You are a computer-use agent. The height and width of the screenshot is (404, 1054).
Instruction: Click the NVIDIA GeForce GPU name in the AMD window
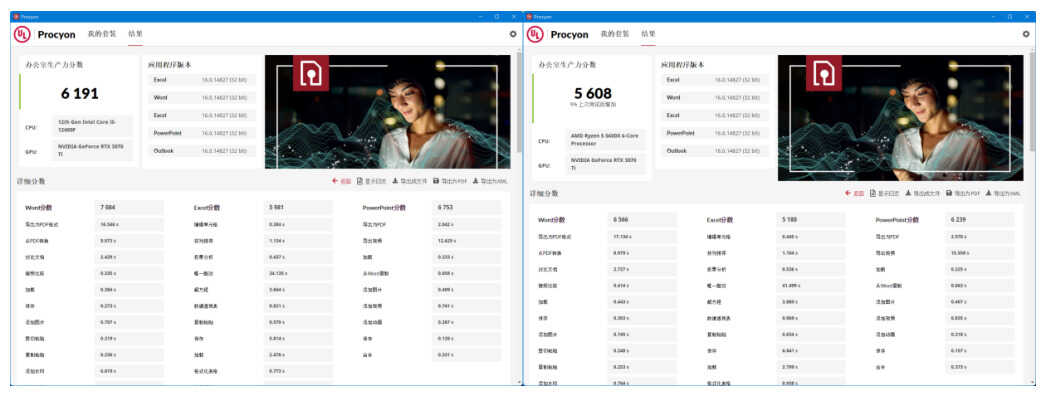pyautogui.click(x=605, y=165)
